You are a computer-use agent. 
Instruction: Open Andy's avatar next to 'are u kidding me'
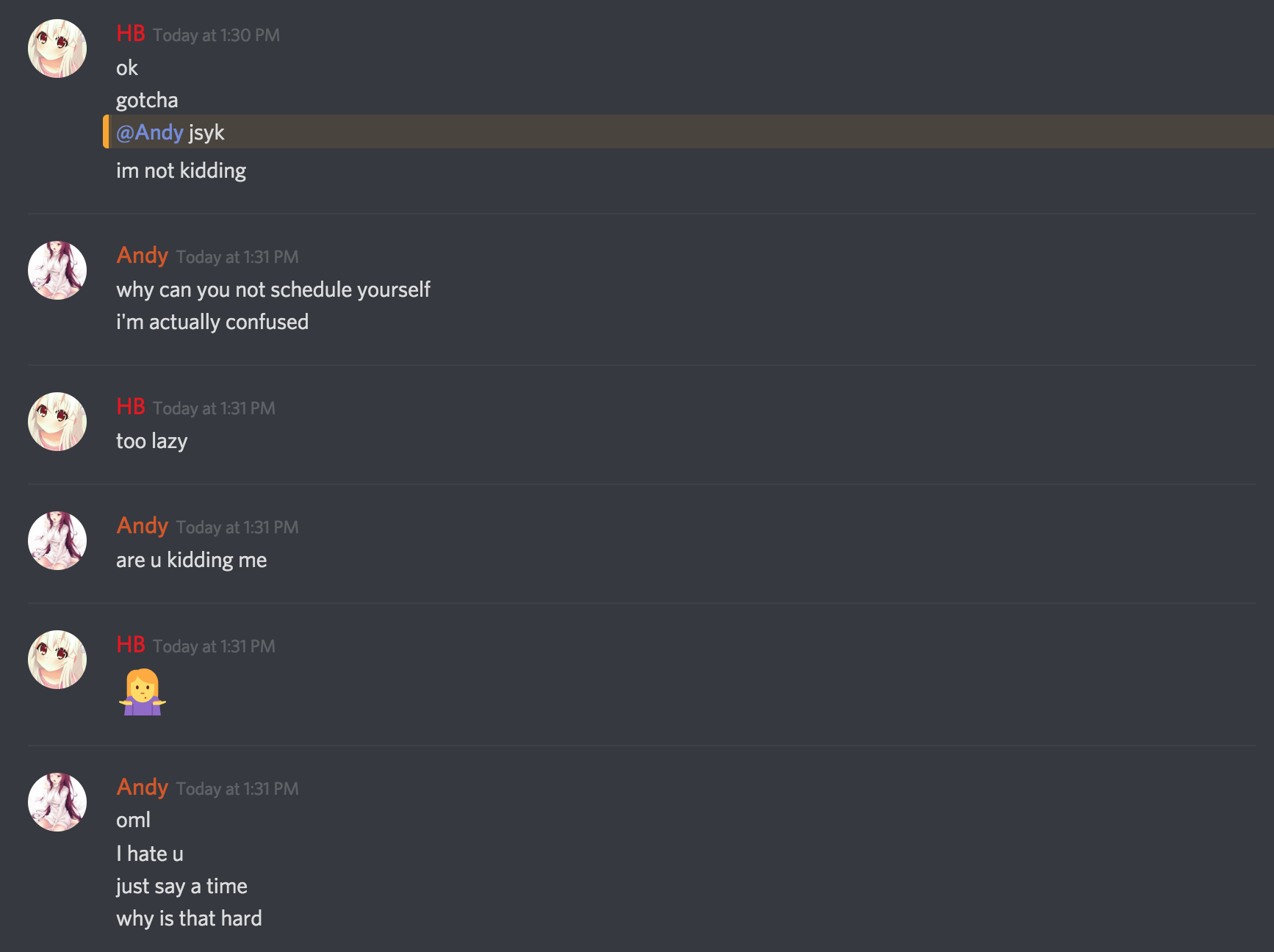(x=57, y=541)
